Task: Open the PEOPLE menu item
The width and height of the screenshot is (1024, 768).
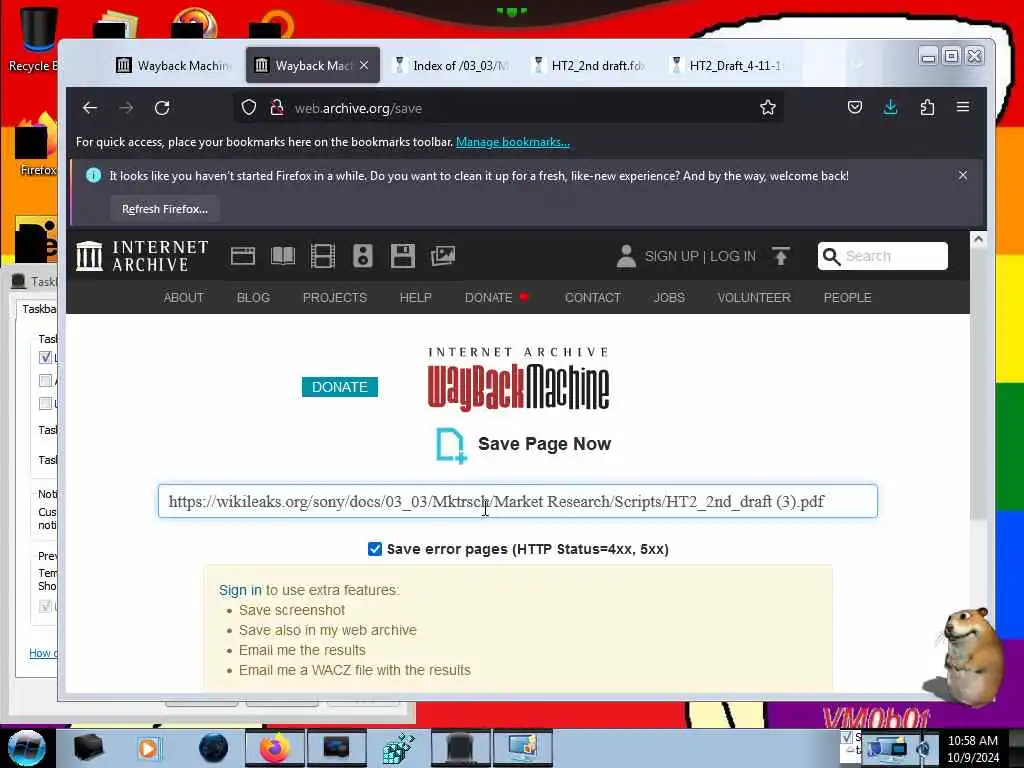Action: click(848, 298)
